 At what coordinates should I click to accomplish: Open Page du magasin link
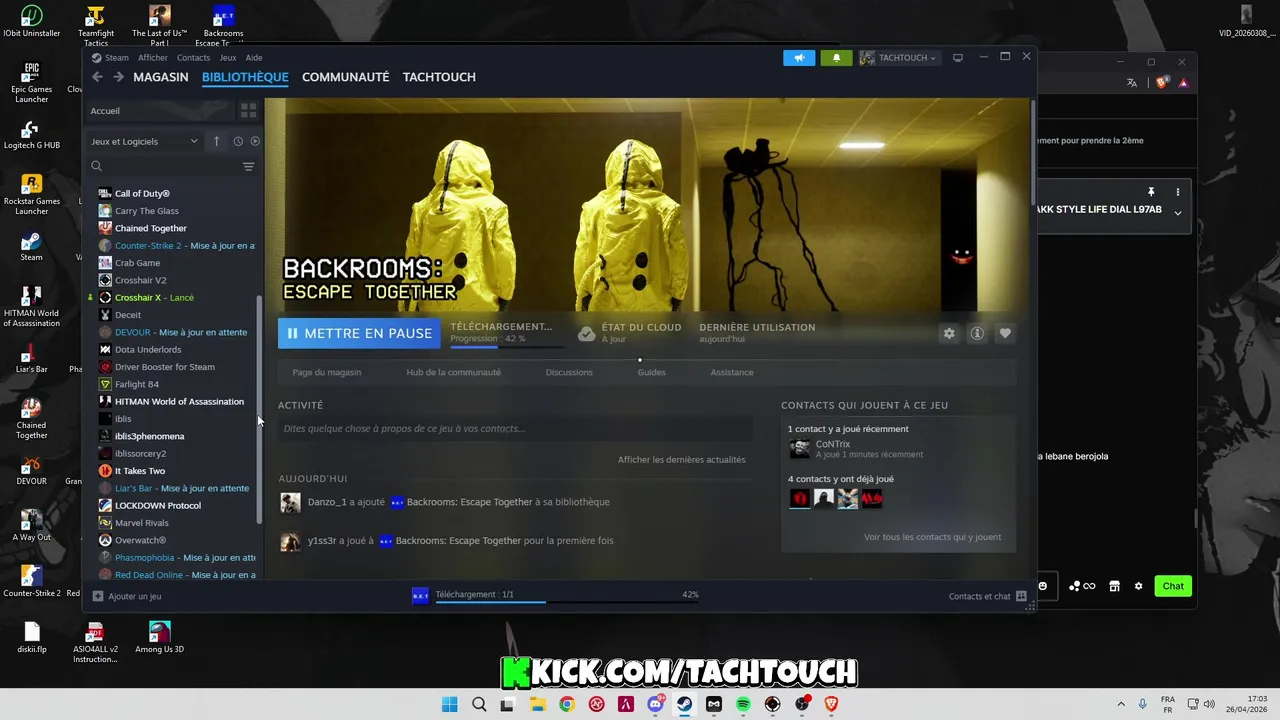tap(327, 373)
